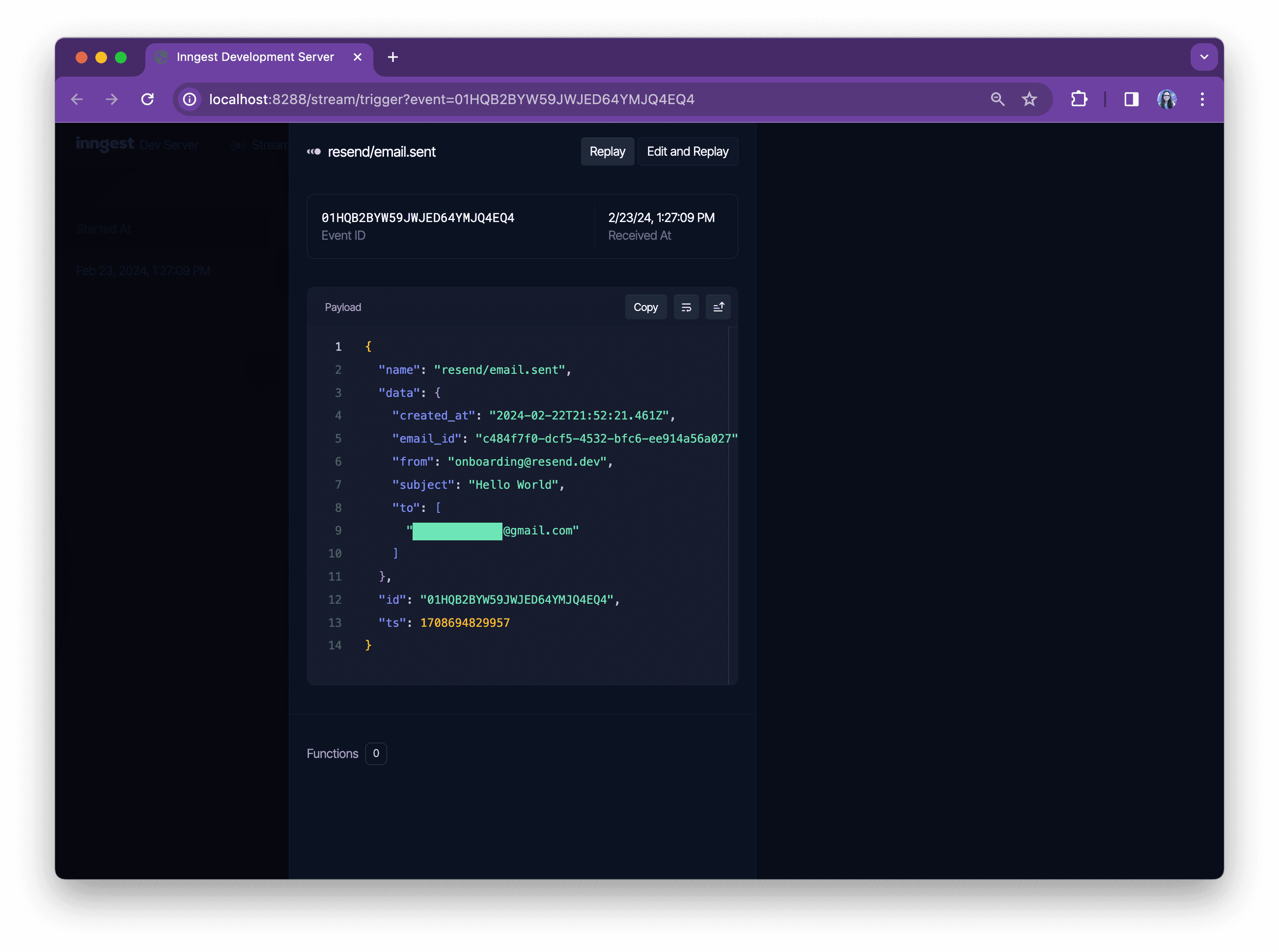Click the Edit and Replay button

pos(688,151)
